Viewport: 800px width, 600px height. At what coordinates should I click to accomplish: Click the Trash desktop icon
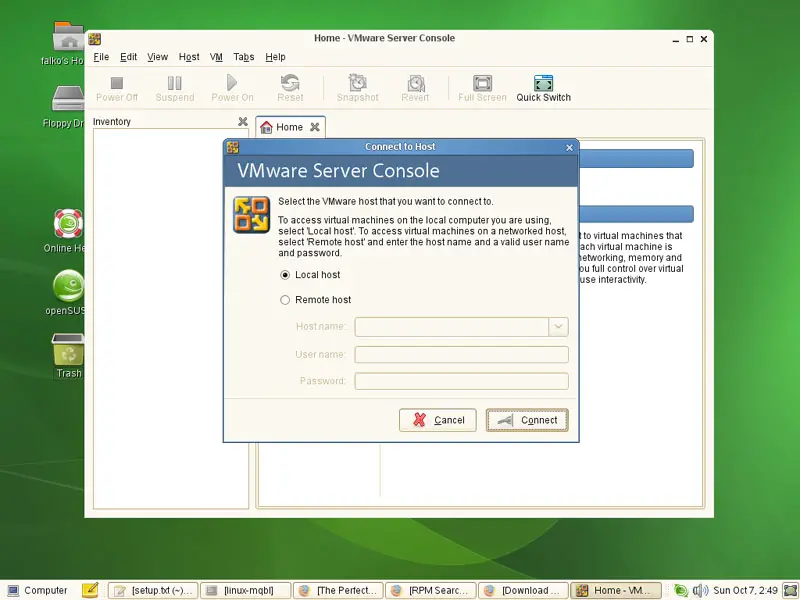(68, 349)
